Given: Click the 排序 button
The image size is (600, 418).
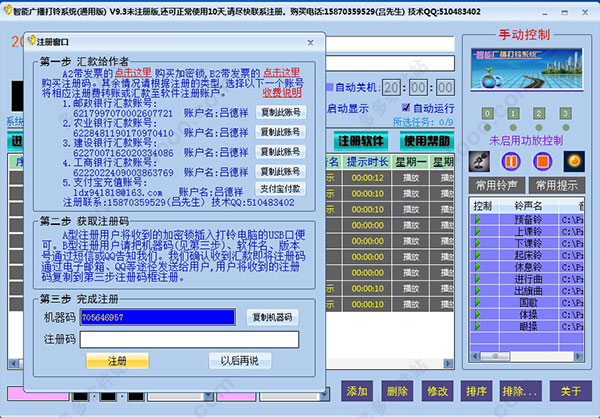Looking at the screenshot, I should pyautogui.click(x=476, y=391).
